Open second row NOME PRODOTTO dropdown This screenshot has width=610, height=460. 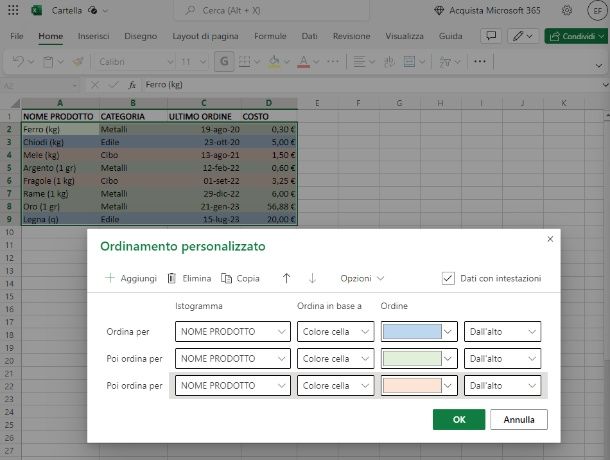[x=233, y=358]
